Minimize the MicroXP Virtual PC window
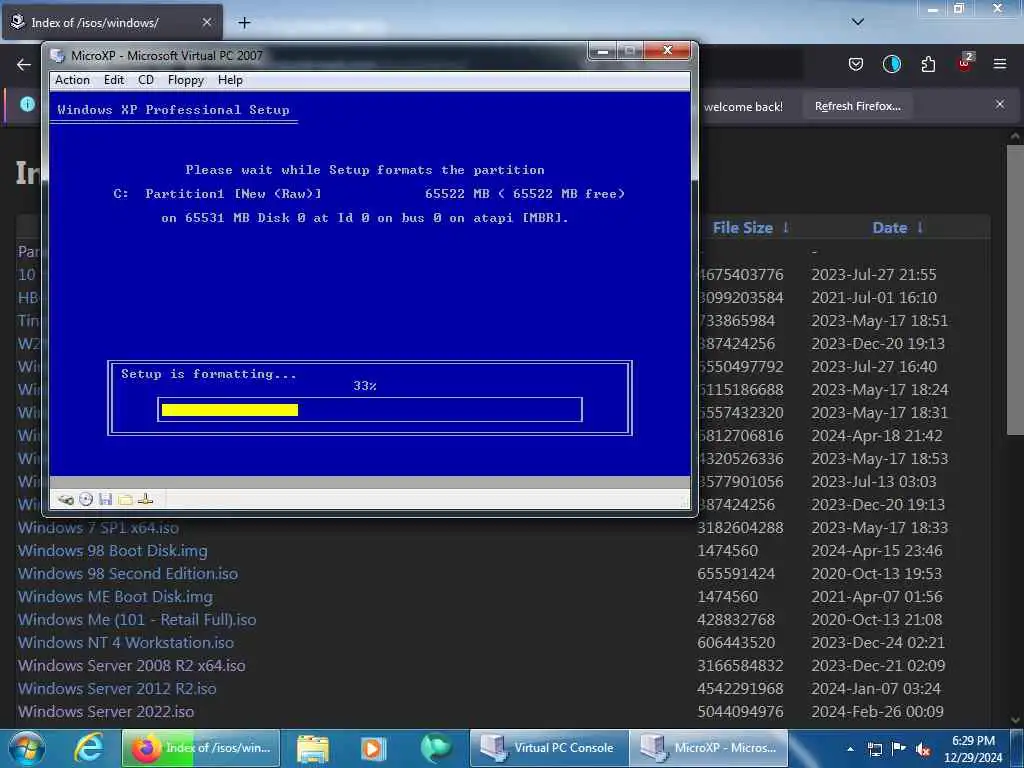 tap(602, 51)
